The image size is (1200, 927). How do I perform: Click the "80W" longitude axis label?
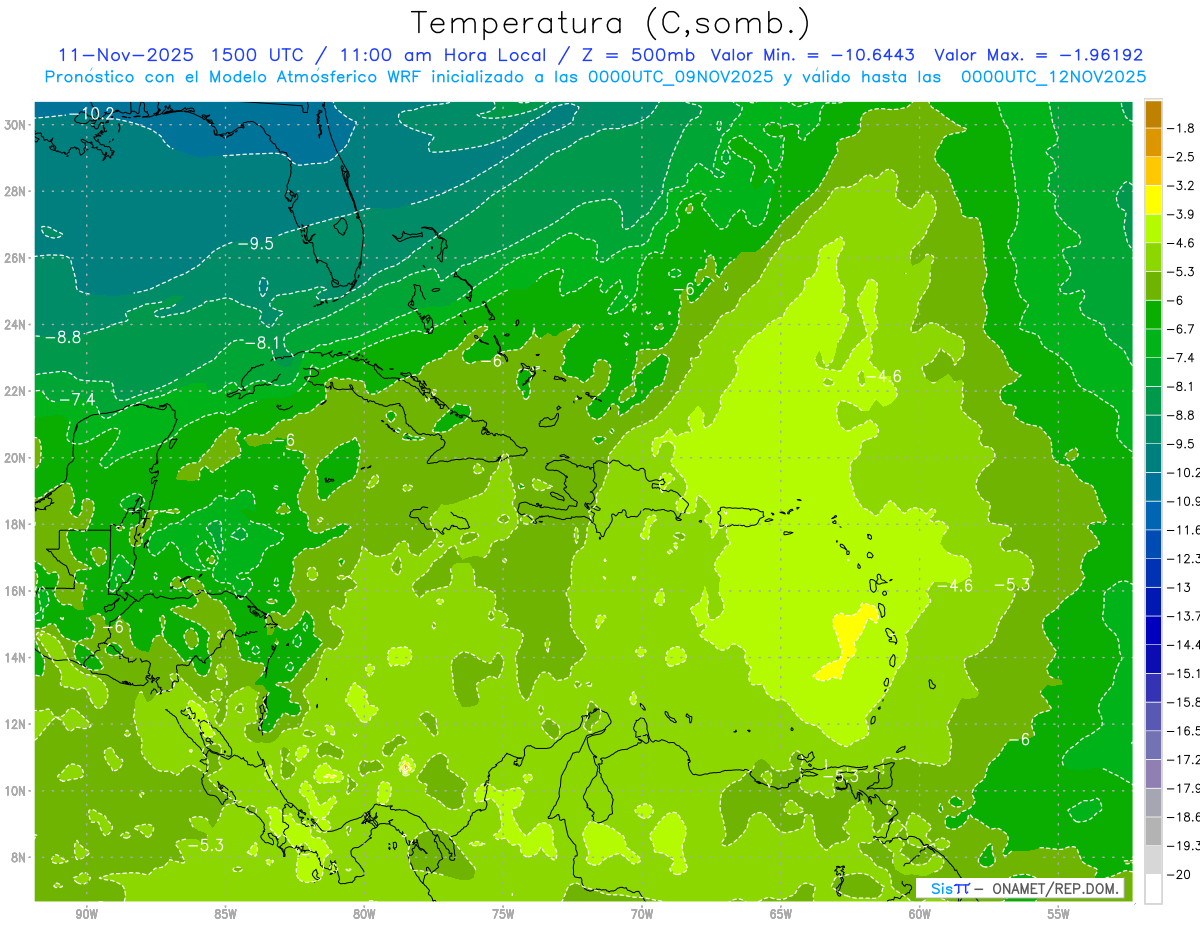[x=365, y=914]
